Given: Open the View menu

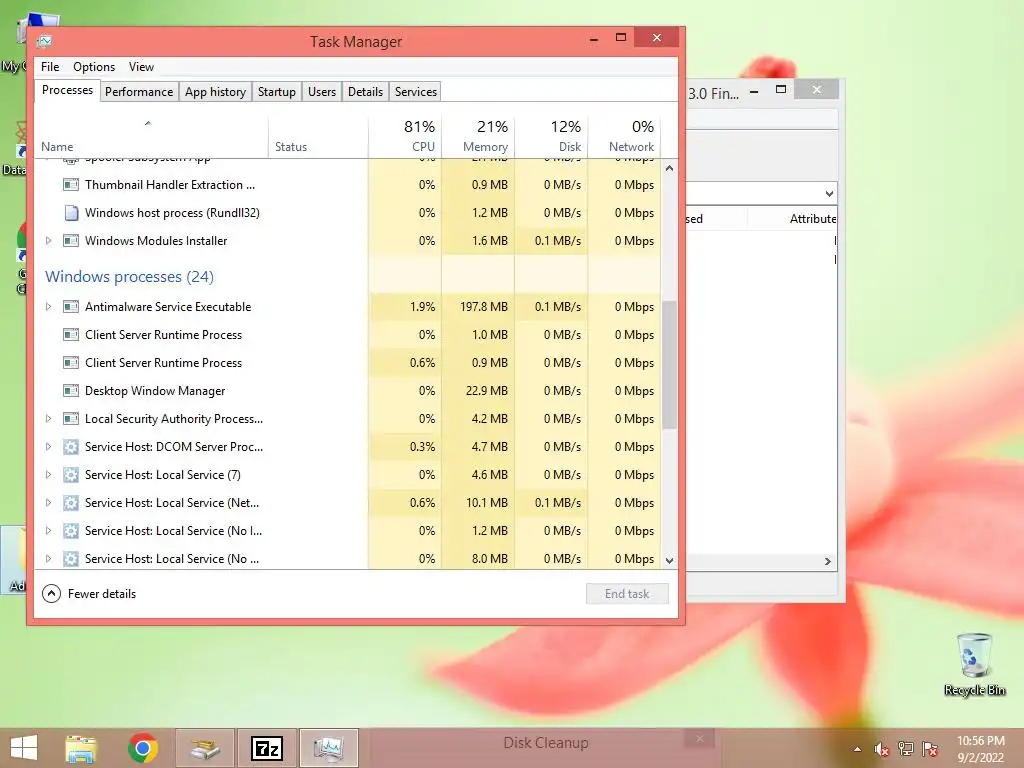Looking at the screenshot, I should click(x=141, y=67).
